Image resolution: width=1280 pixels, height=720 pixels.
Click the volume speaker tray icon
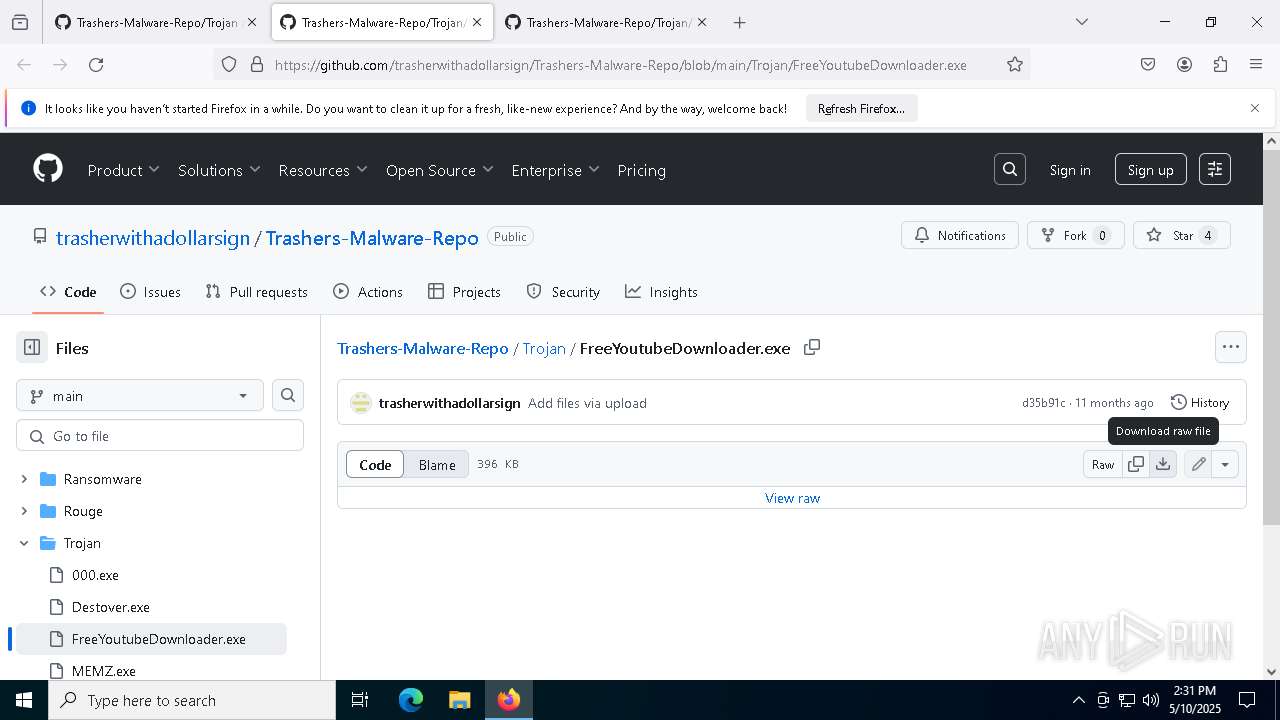[x=1151, y=700]
